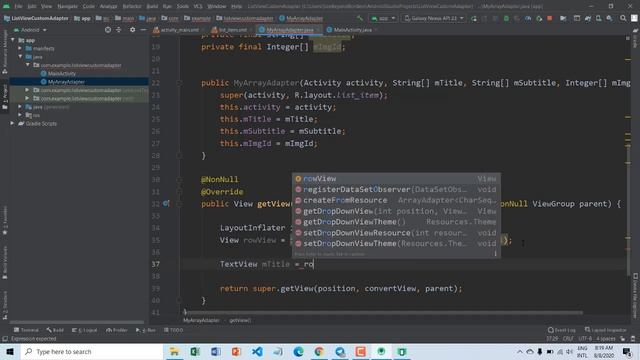The image size is (640, 360).
Task: Open Excel from the taskbar
Action: pos(195,351)
